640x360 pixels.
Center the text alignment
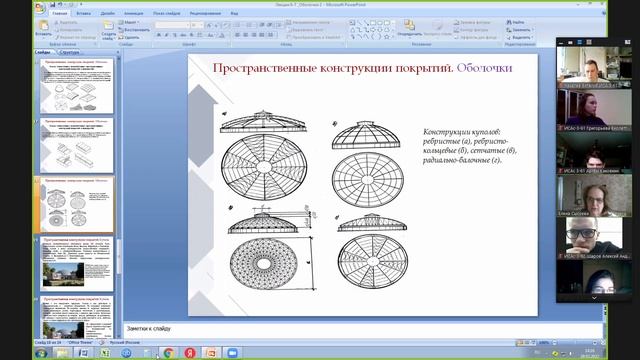(x=246, y=36)
